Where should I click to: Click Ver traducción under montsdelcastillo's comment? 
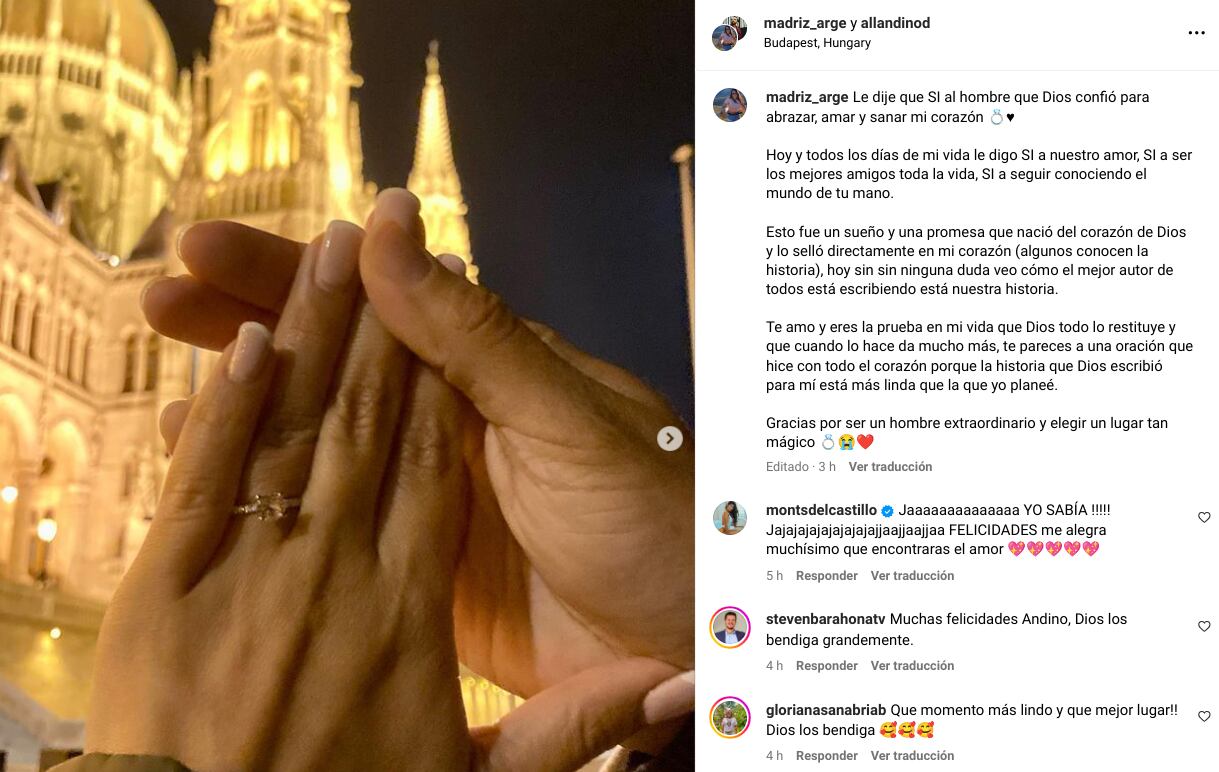pyautogui.click(x=912, y=576)
